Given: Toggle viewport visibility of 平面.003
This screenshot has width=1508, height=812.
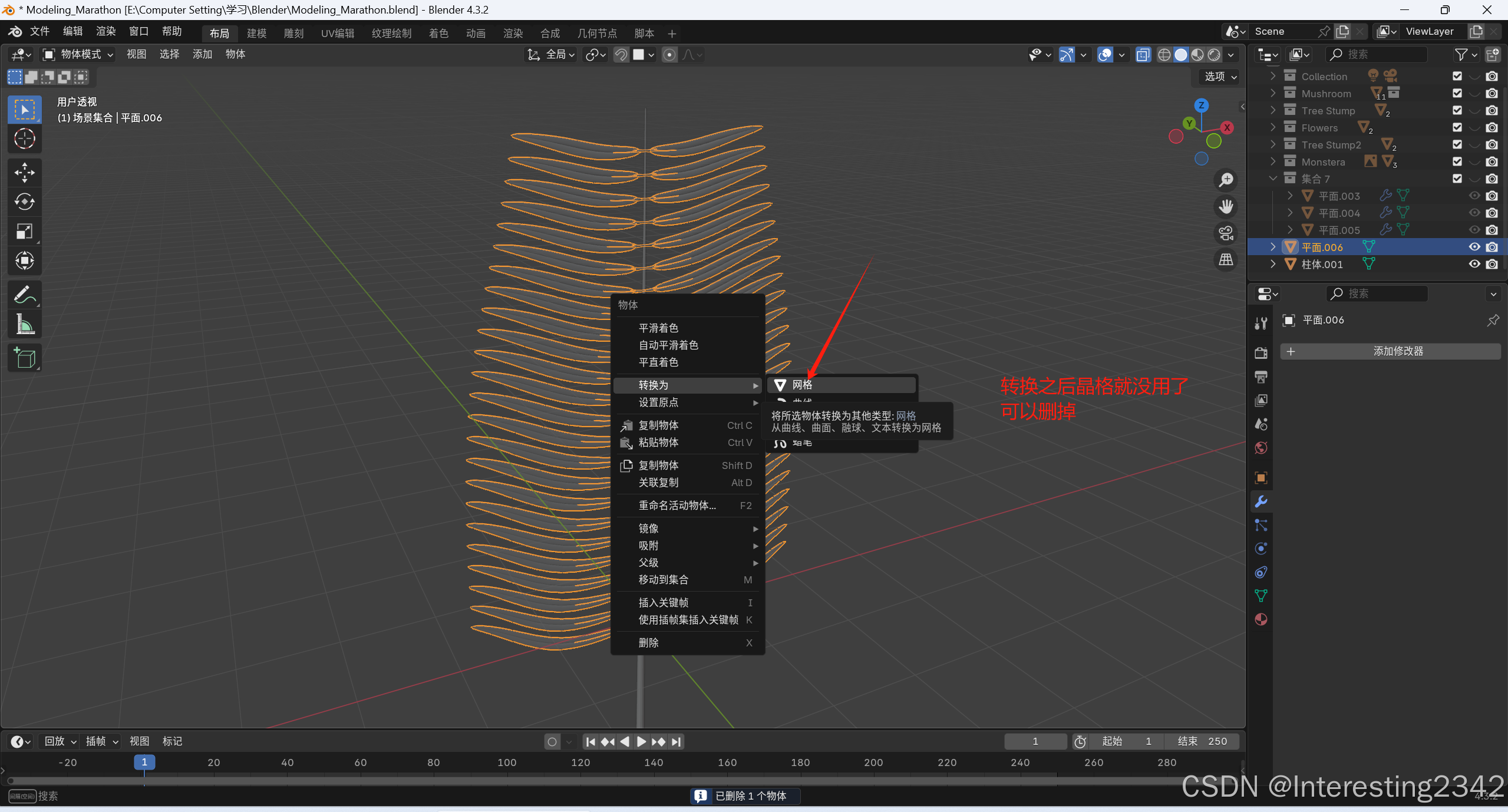Looking at the screenshot, I should (x=1474, y=196).
